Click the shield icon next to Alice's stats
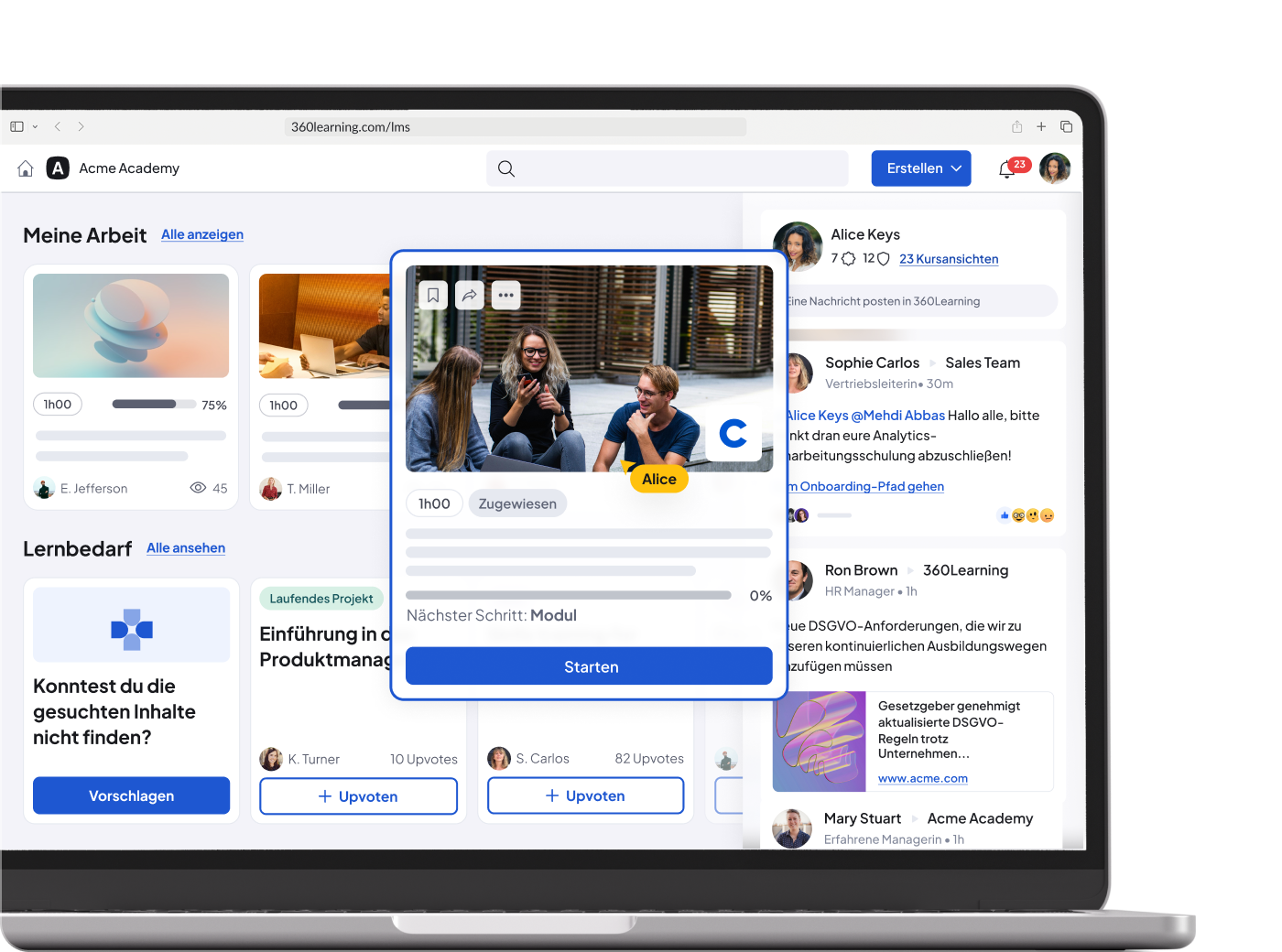 883,259
